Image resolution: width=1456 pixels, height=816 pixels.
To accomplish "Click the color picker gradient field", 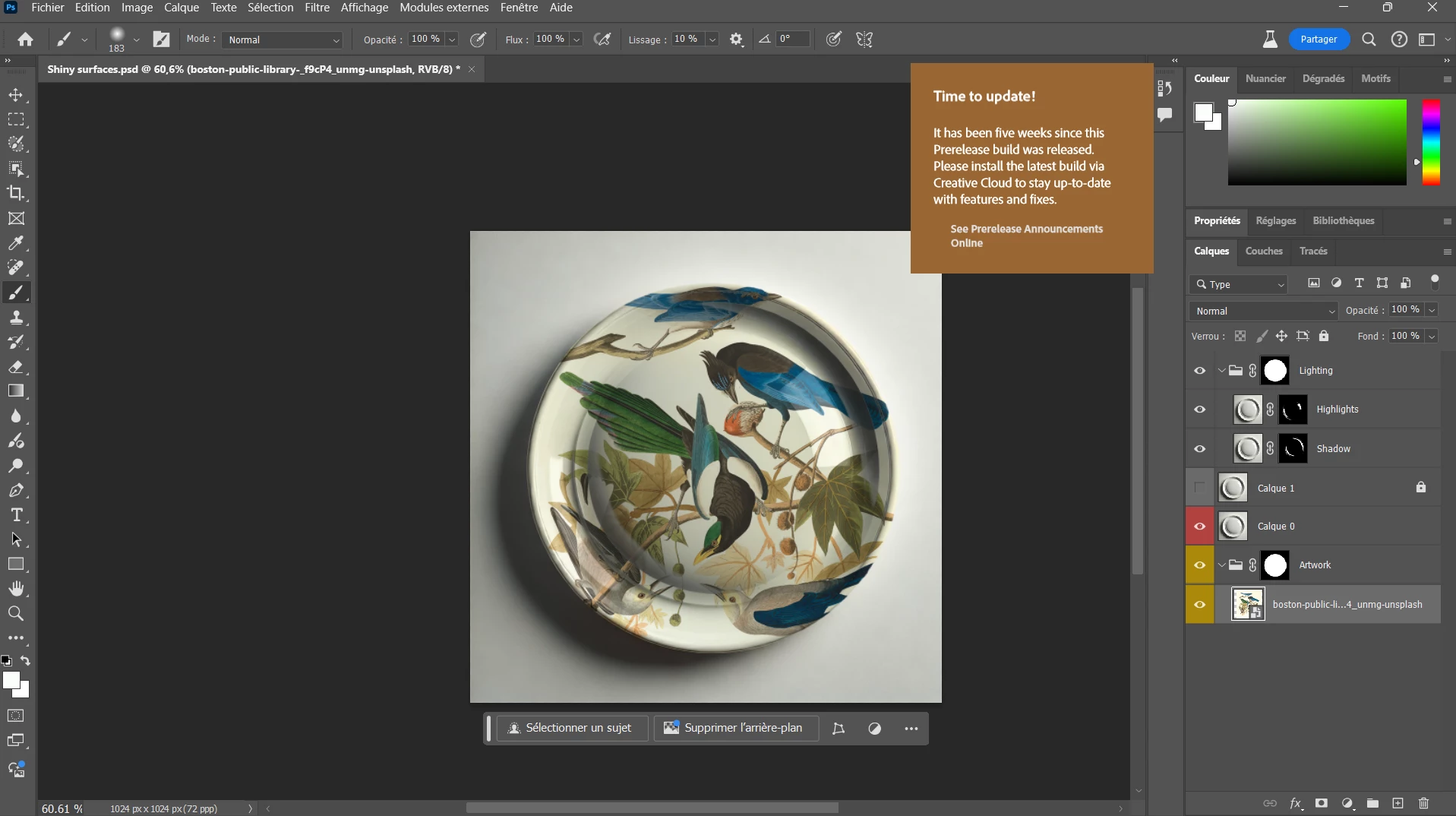I will click(x=1317, y=142).
